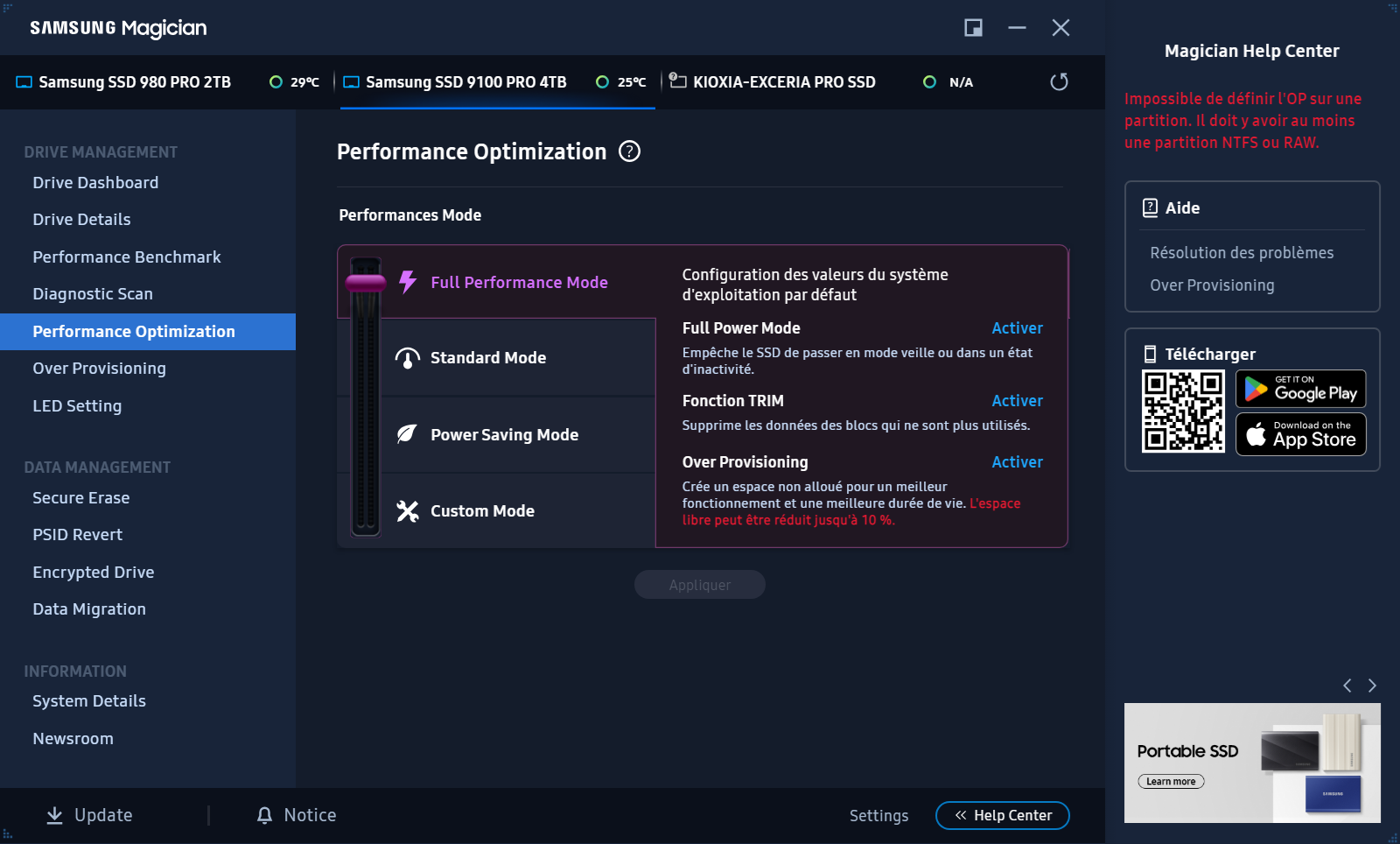Open Résolution des problèmes help article
The image size is (1400, 844).
click(x=1242, y=252)
